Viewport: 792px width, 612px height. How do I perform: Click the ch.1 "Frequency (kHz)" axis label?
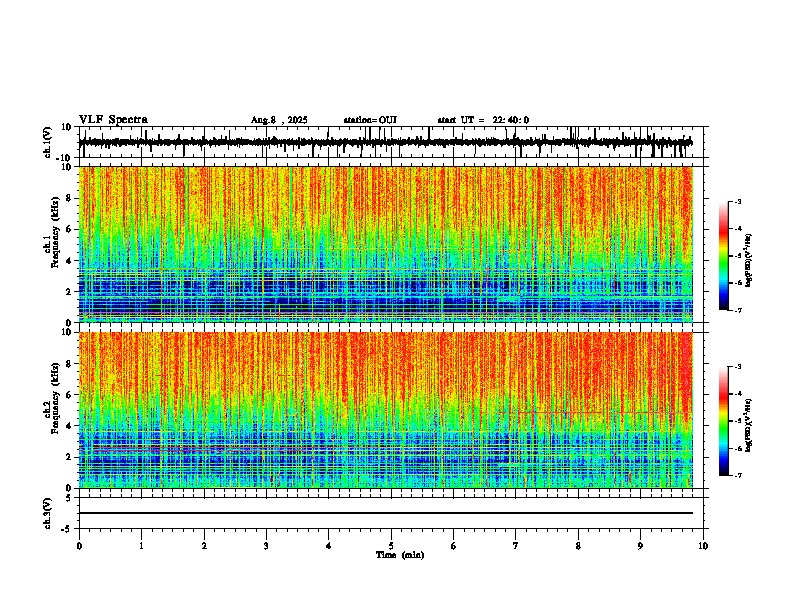[56, 233]
